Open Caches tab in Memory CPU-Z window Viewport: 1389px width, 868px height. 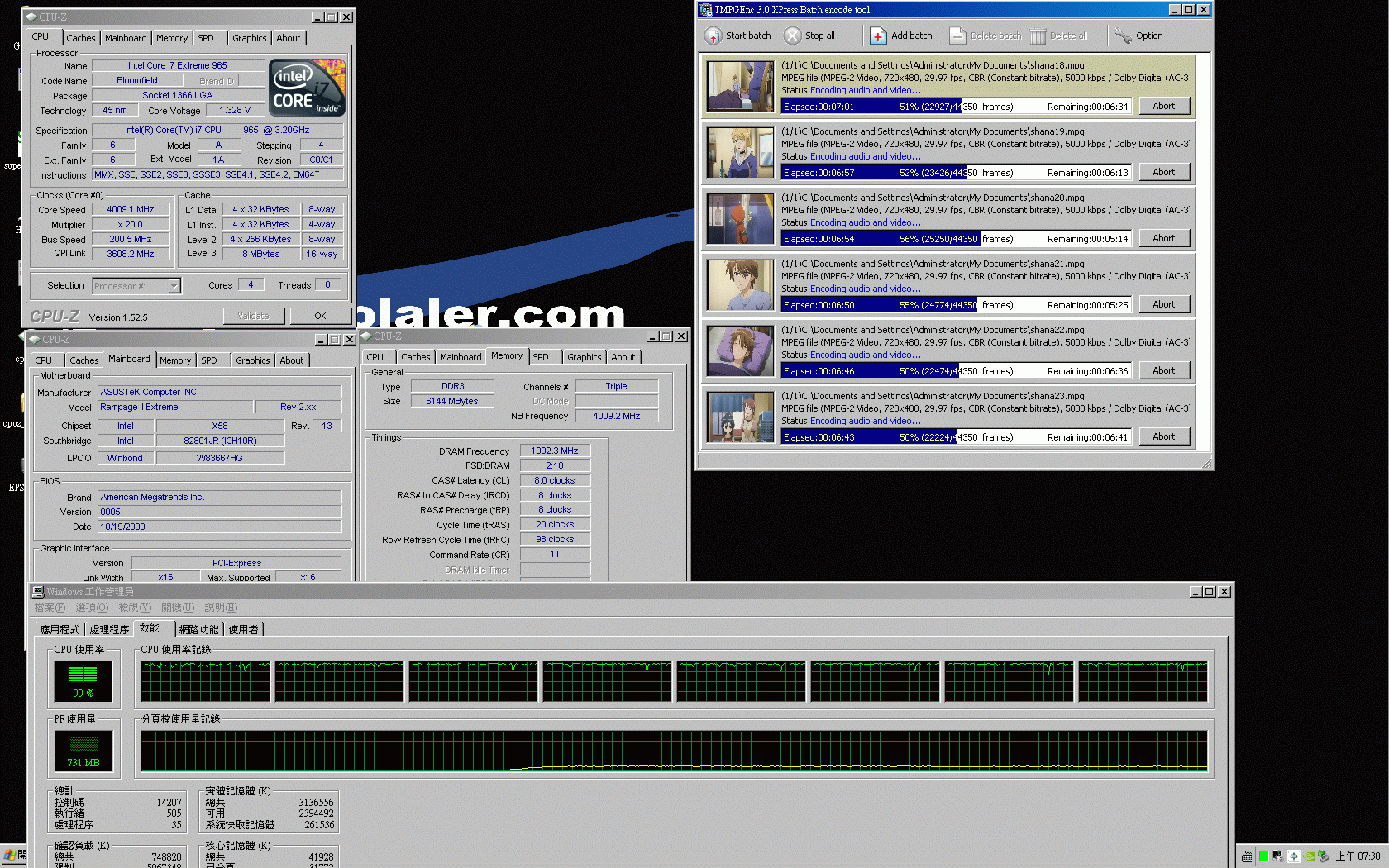pyautogui.click(x=416, y=357)
